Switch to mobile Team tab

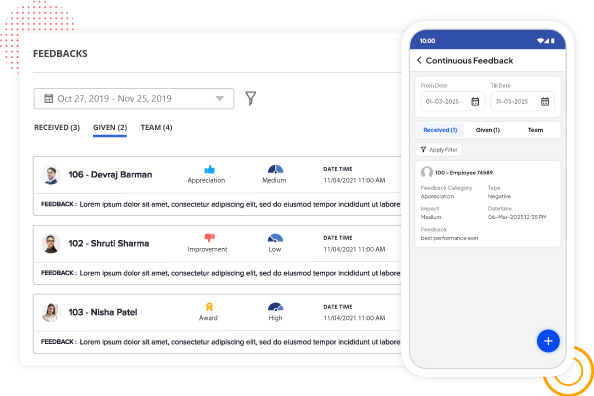click(535, 130)
